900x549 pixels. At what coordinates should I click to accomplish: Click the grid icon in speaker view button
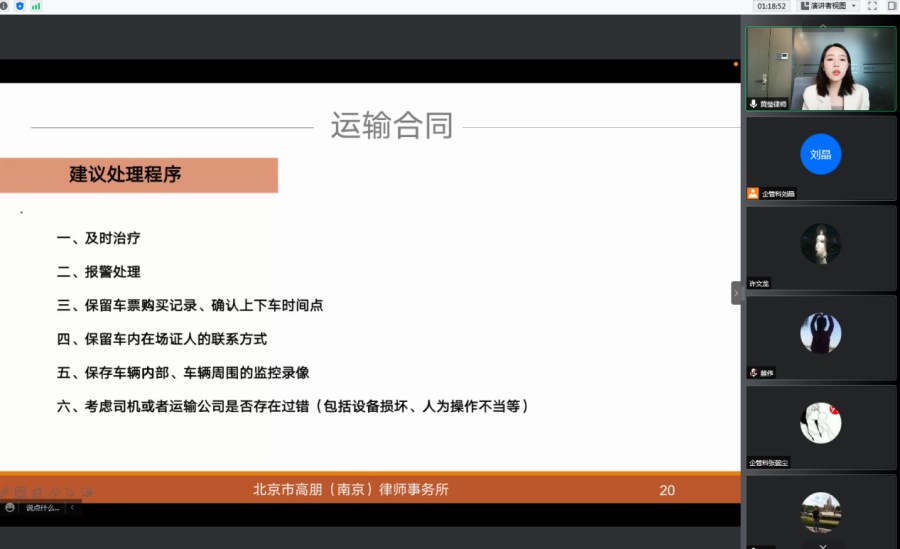pos(805,6)
